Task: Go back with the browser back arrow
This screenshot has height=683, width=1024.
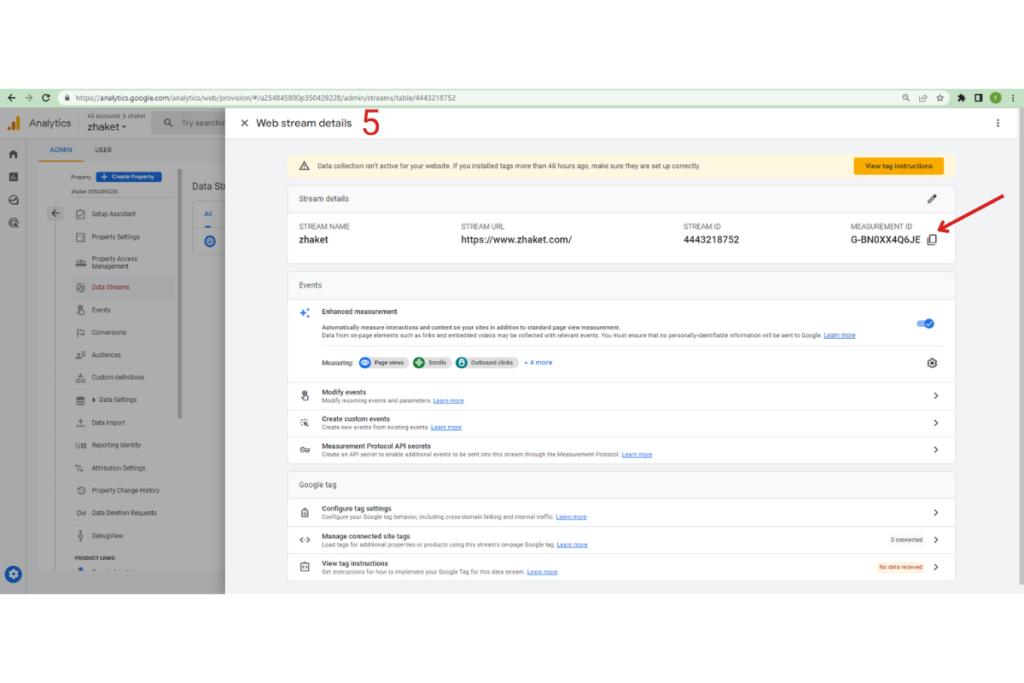Action: (12, 98)
